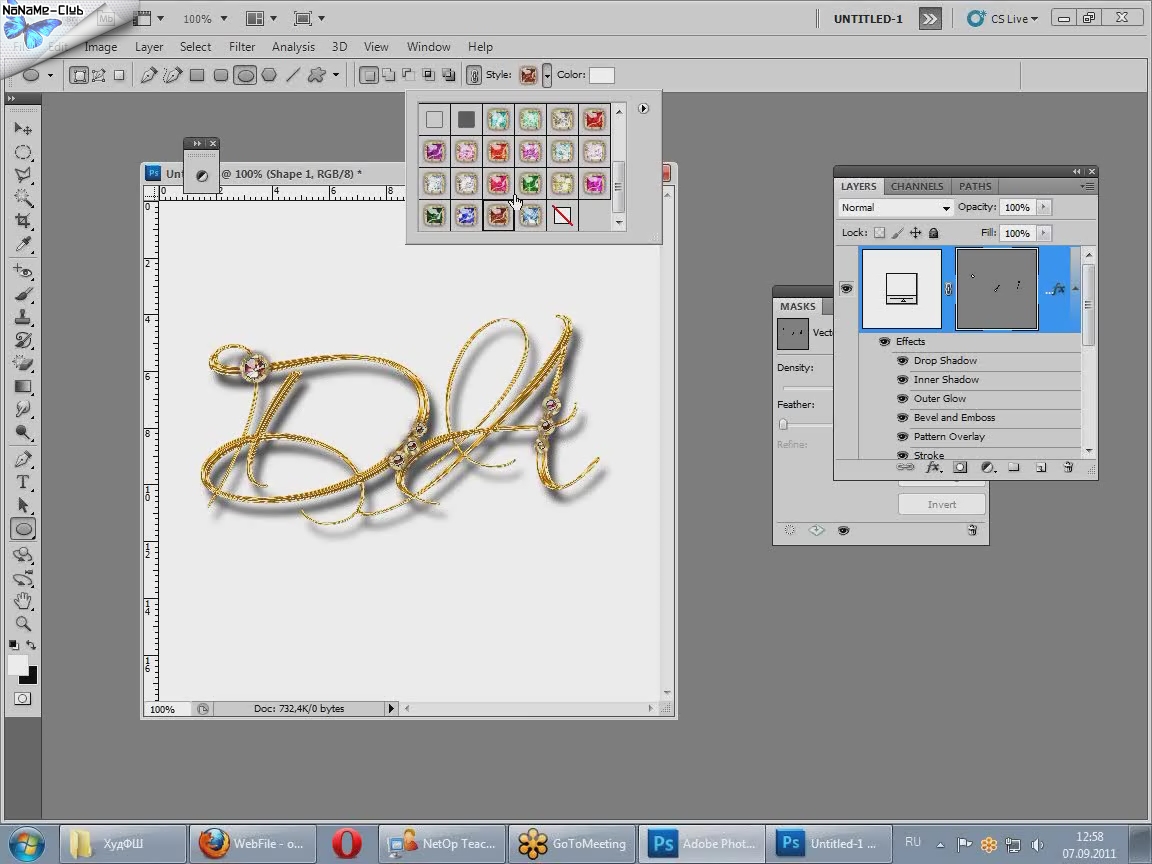Screen dimensions: 1152x864
Task: Open the Normal blend mode dropdown
Action: [895, 208]
